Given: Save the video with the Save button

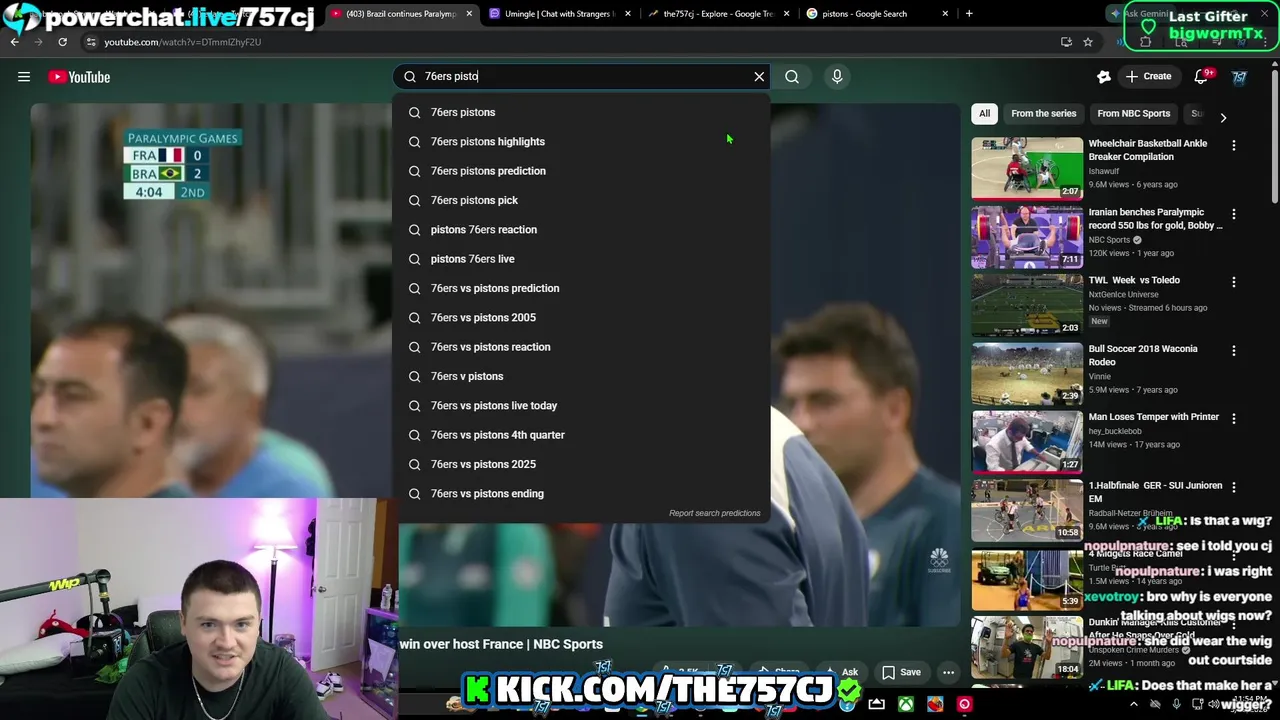Looking at the screenshot, I should [x=901, y=672].
